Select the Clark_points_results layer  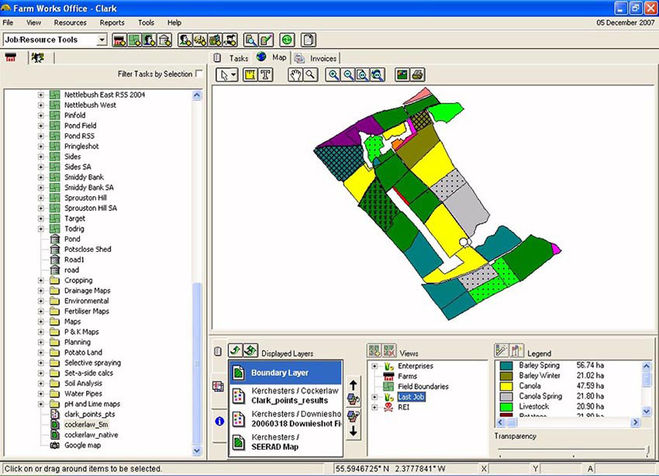coord(286,396)
